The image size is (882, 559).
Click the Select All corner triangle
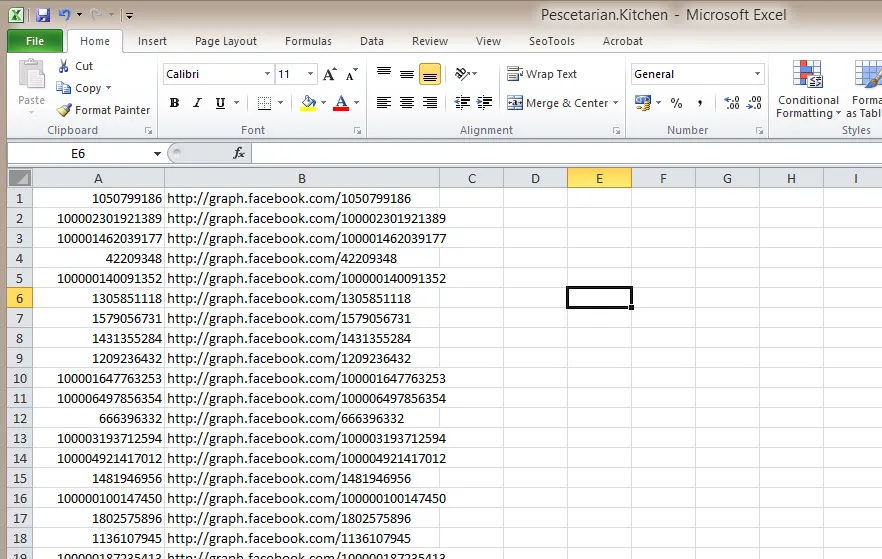point(20,178)
